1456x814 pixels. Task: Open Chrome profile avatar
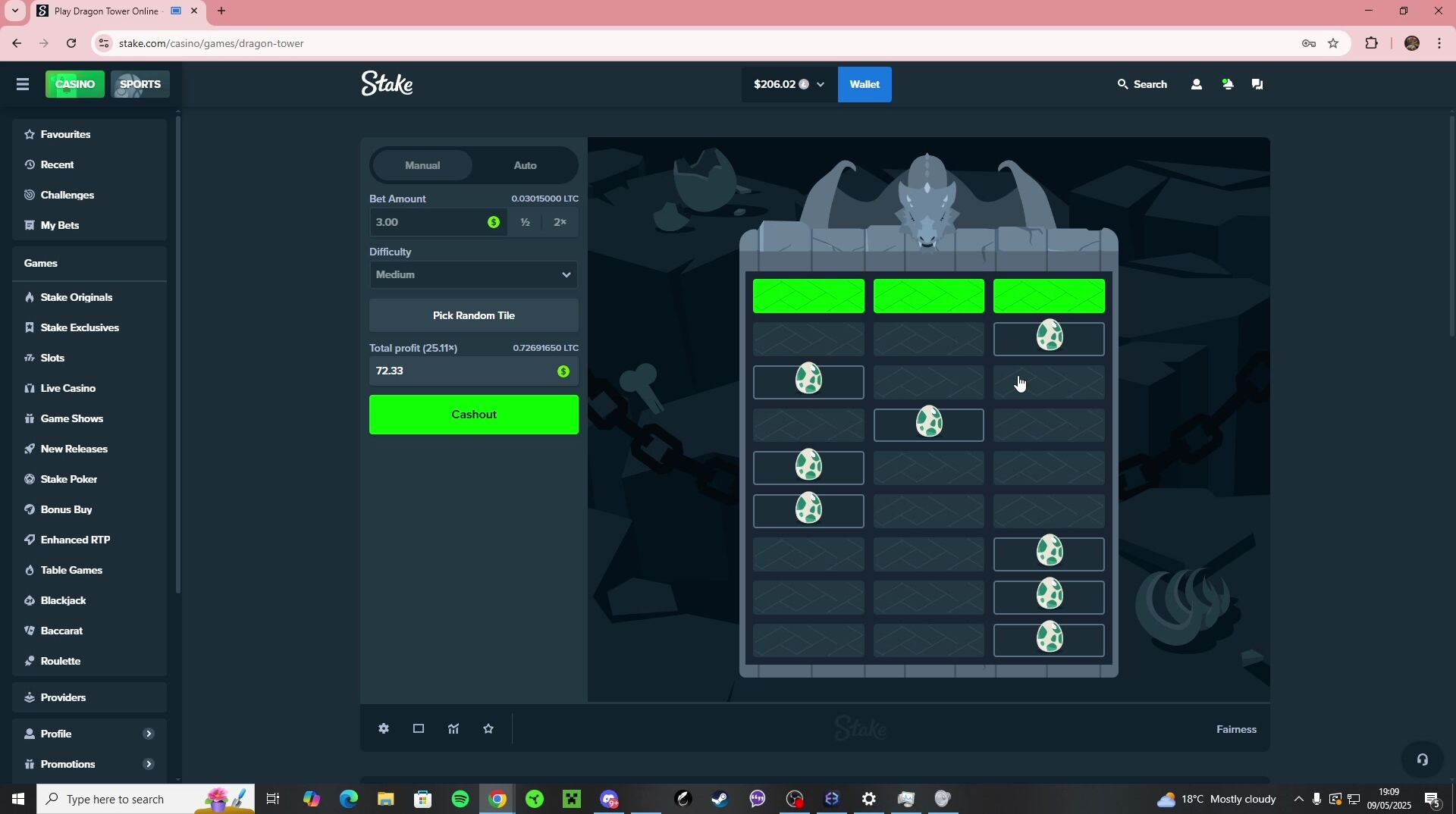click(x=1412, y=43)
